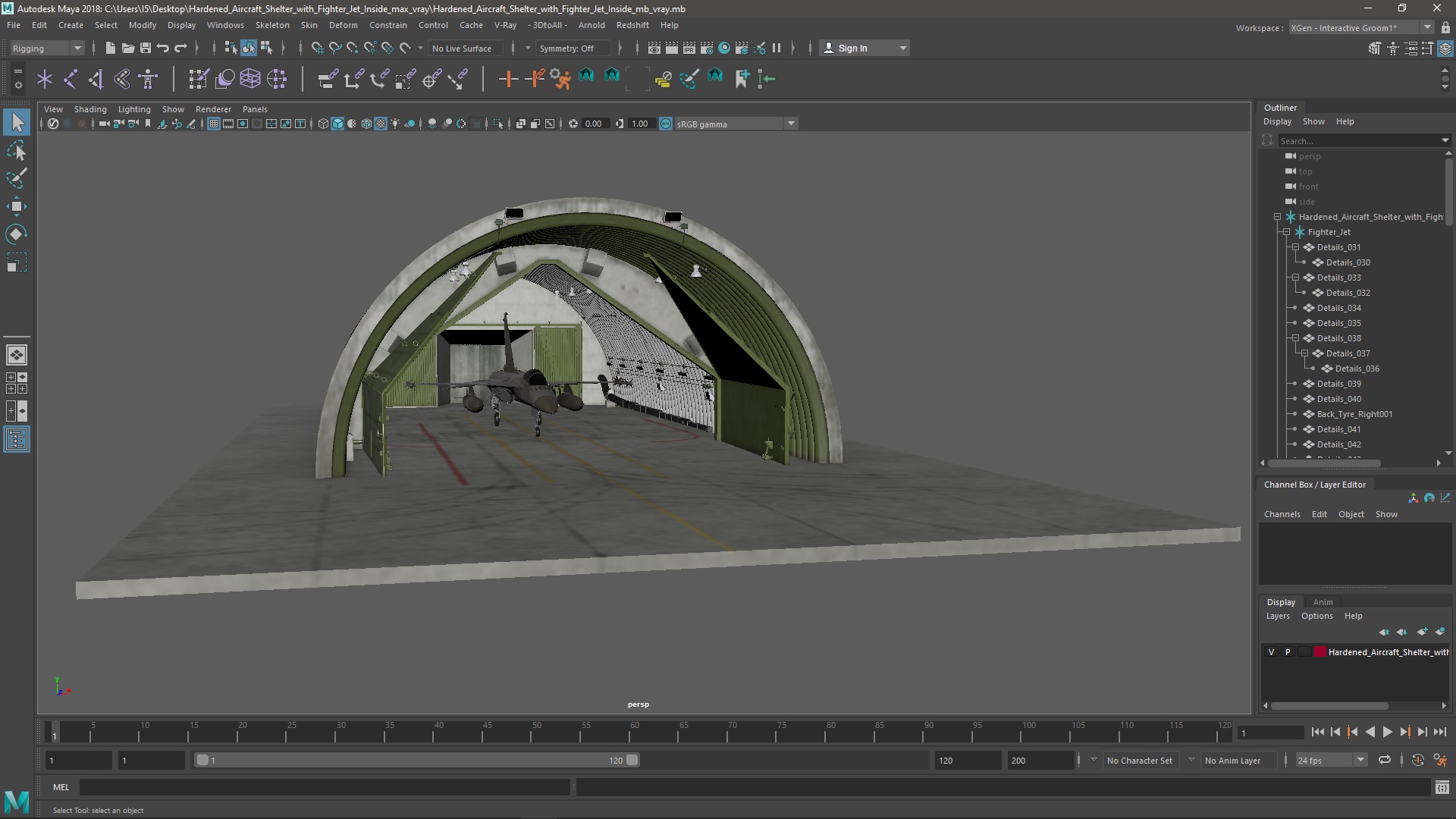Toggle viewport grid display
This screenshot has height=819, width=1456.
(x=214, y=124)
